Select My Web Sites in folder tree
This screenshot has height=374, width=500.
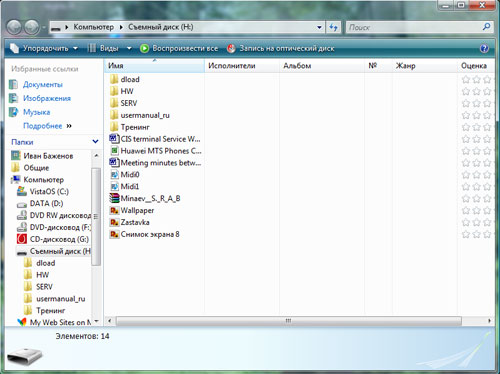pyautogui.click(x=60, y=323)
